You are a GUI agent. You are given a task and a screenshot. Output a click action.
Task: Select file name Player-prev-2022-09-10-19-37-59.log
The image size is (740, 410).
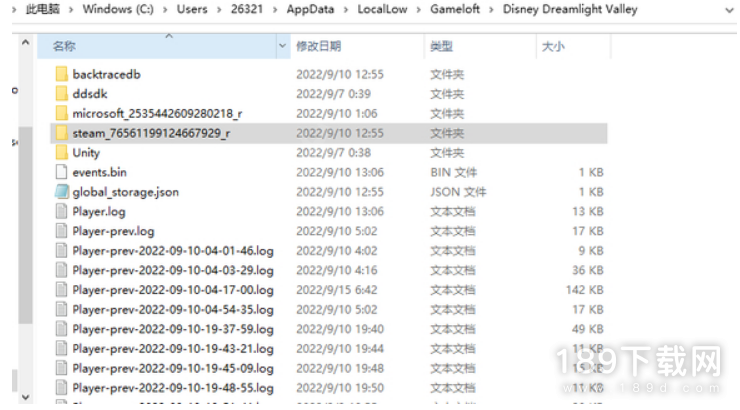(x=173, y=329)
